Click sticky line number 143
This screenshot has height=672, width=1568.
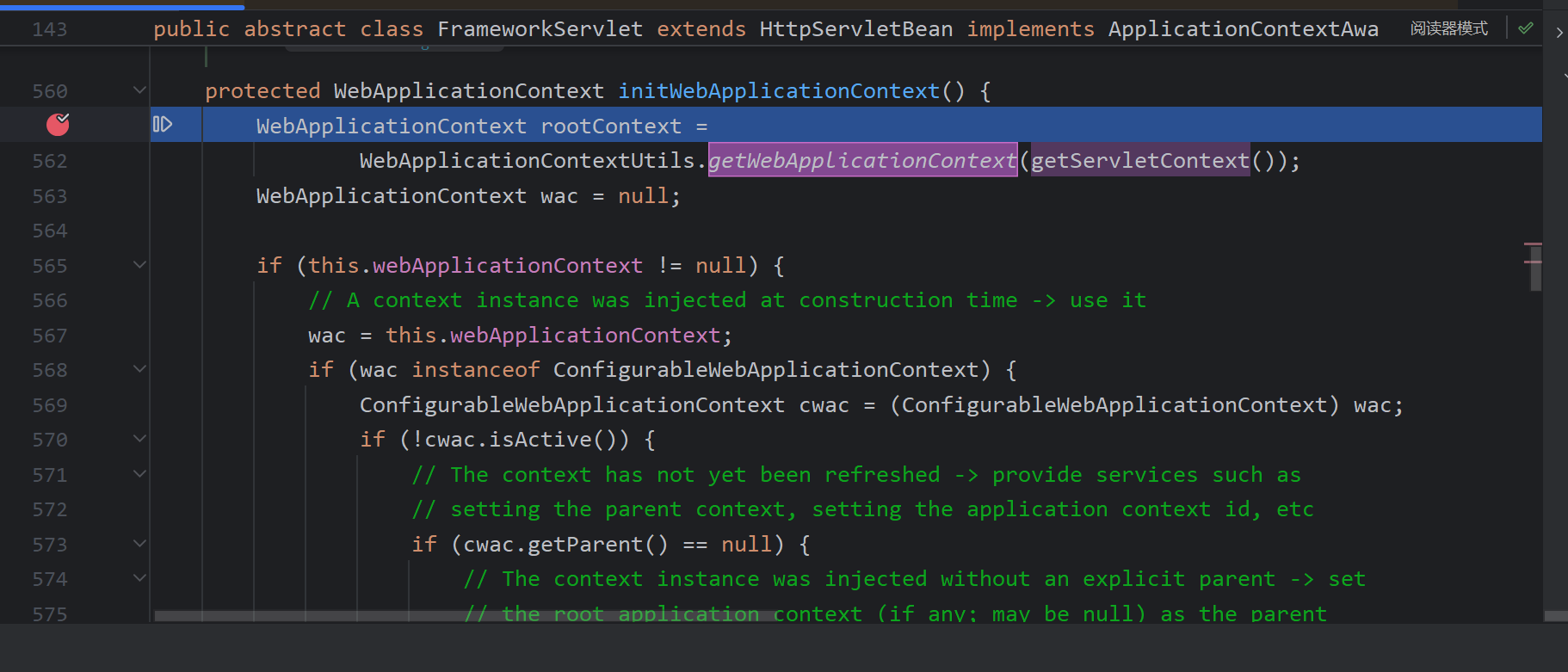49,29
